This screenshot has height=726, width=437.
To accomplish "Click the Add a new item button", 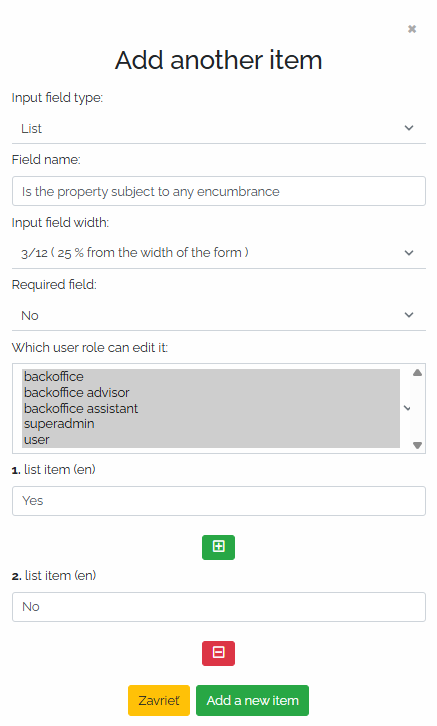I will coord(252,700).
